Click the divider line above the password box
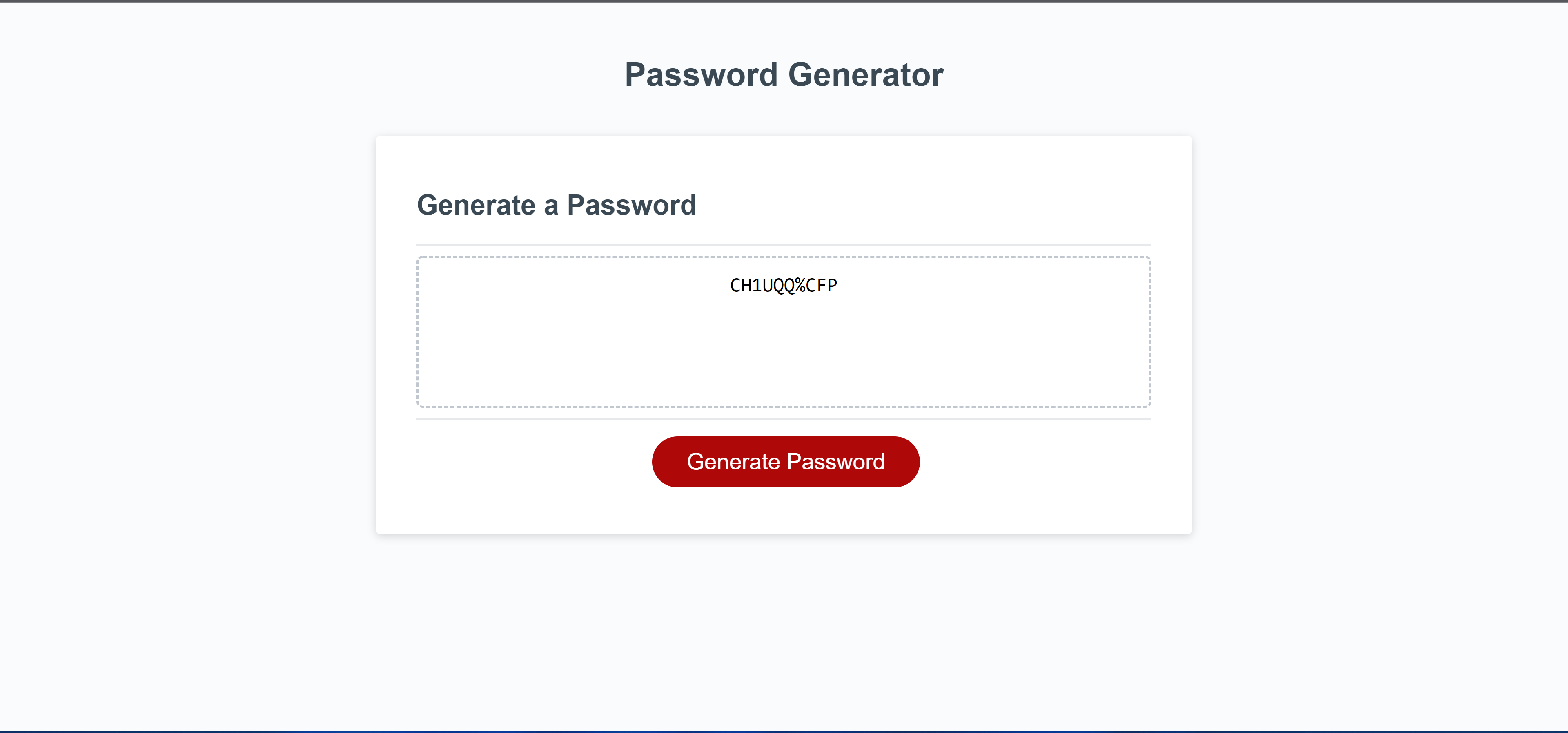 click(784, 243)
